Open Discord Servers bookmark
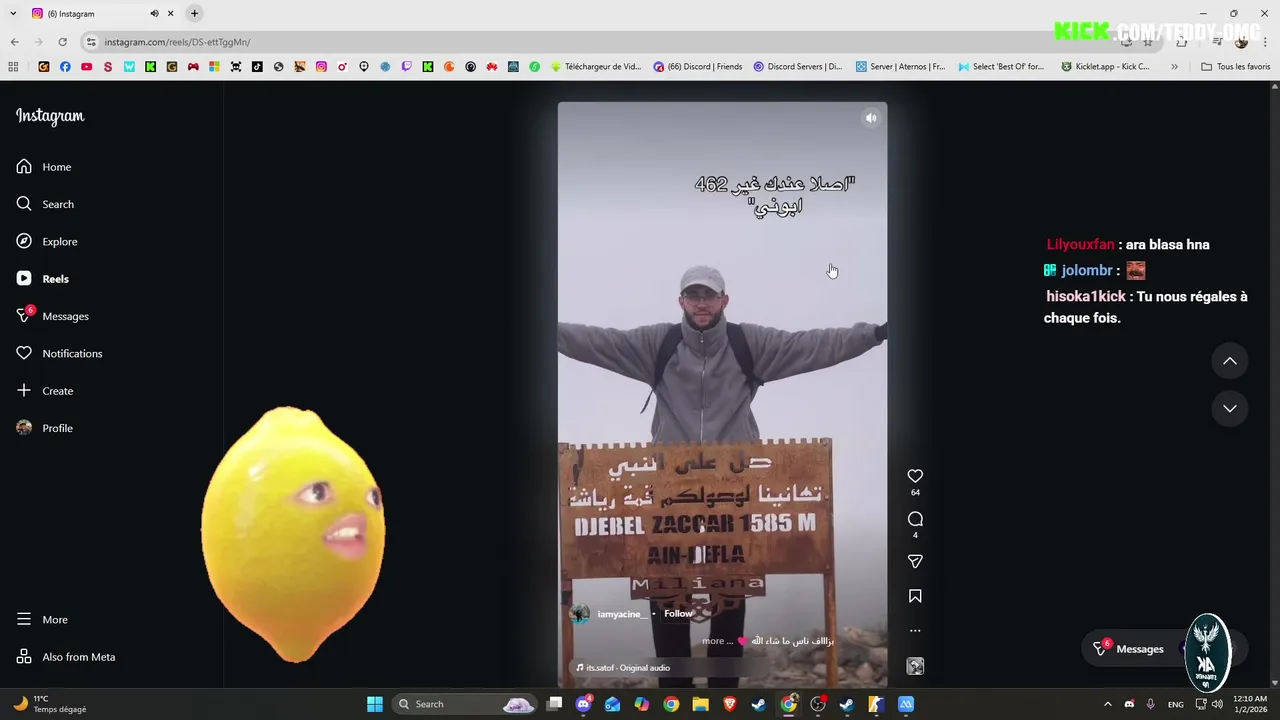The height and width of the screenshot is (720, 1280). 798,67
